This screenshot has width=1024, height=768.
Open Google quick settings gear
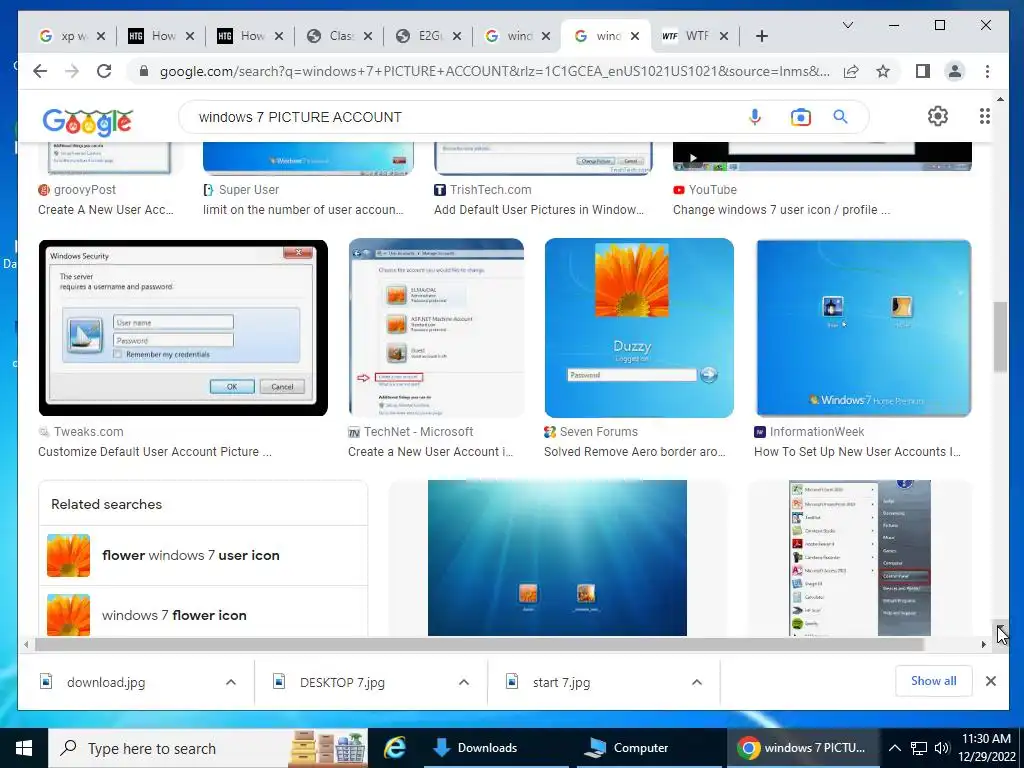pos(938,116)
